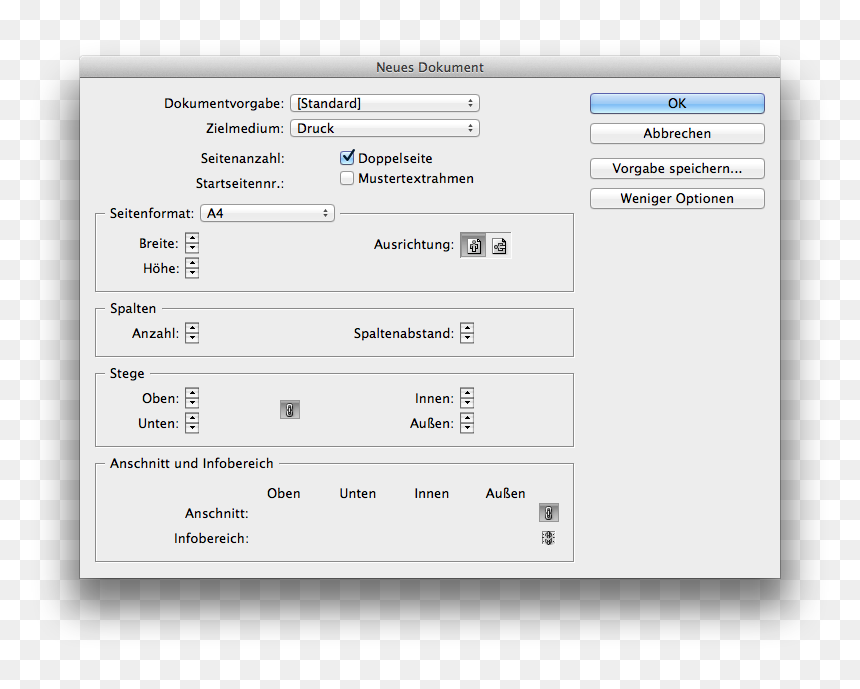
Task: Toggle the Stege margins chain link icon
Action: [290, 410]
